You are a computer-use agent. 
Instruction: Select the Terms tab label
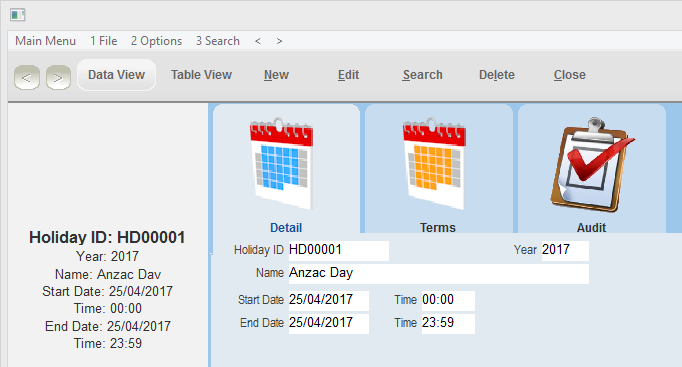pyautogui.click(x=438, y=227)
